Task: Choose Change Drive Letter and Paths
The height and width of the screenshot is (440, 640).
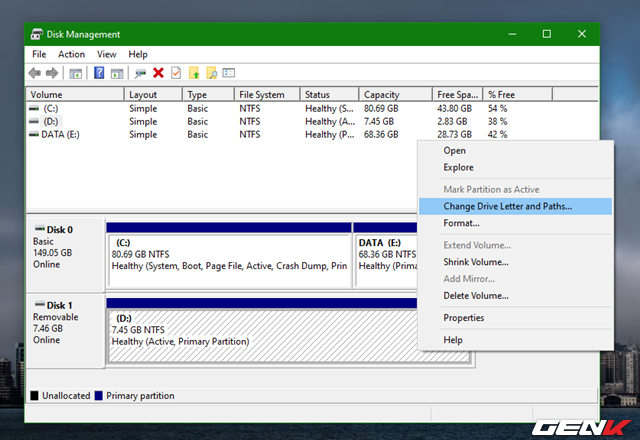Action: tap(507, 206)
